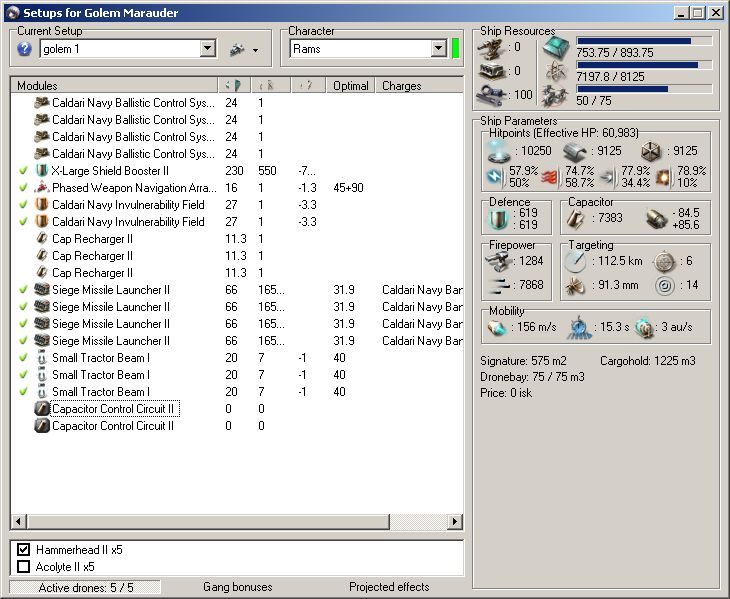Uncheck the Hammerhead II x5 drone checkbox
Image resolution: width=730 pixels, height=599 pixels.
tap(23, 550)
